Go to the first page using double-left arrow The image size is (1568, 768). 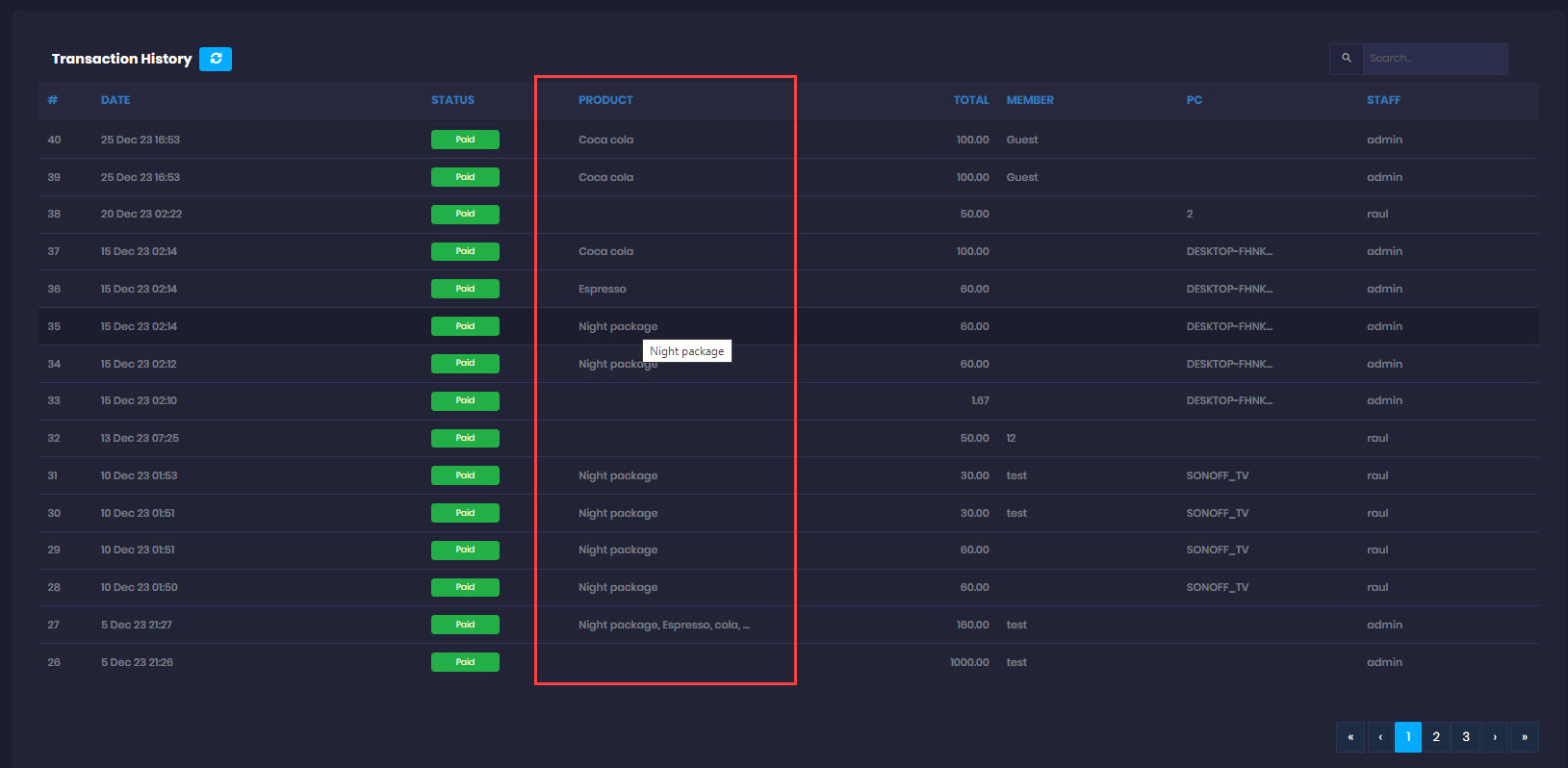(x=1350, y=737)
